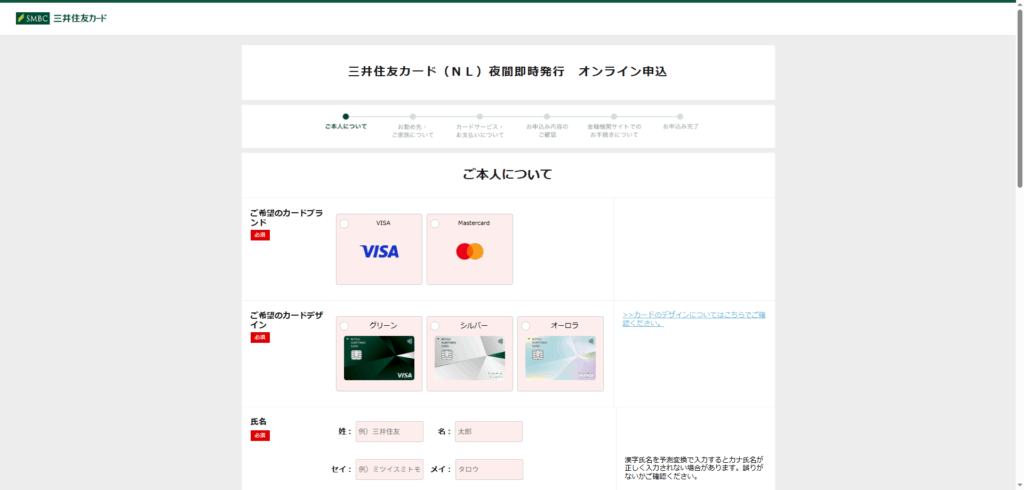Click the VISA logo image

[x=379, y=251]
